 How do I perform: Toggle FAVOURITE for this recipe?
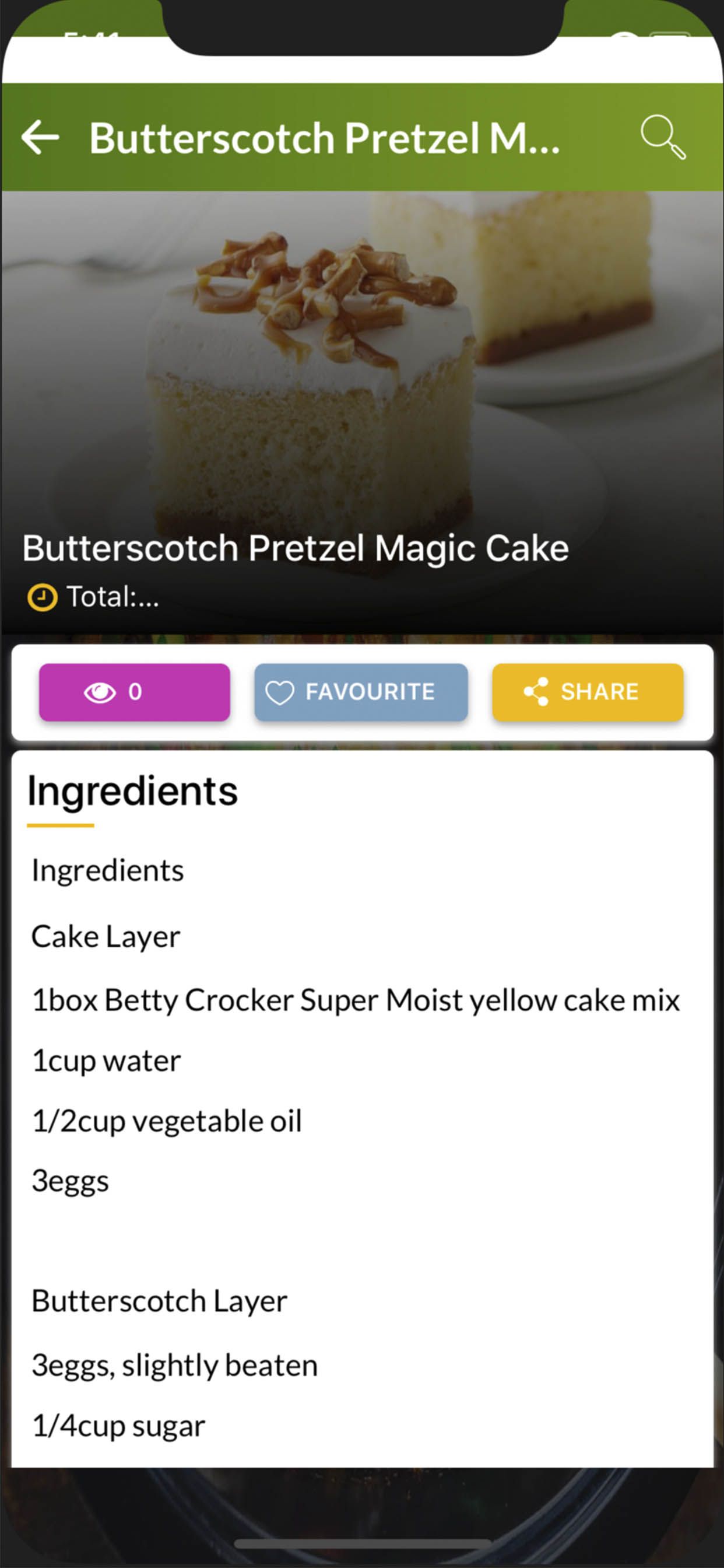click(361, 692)
